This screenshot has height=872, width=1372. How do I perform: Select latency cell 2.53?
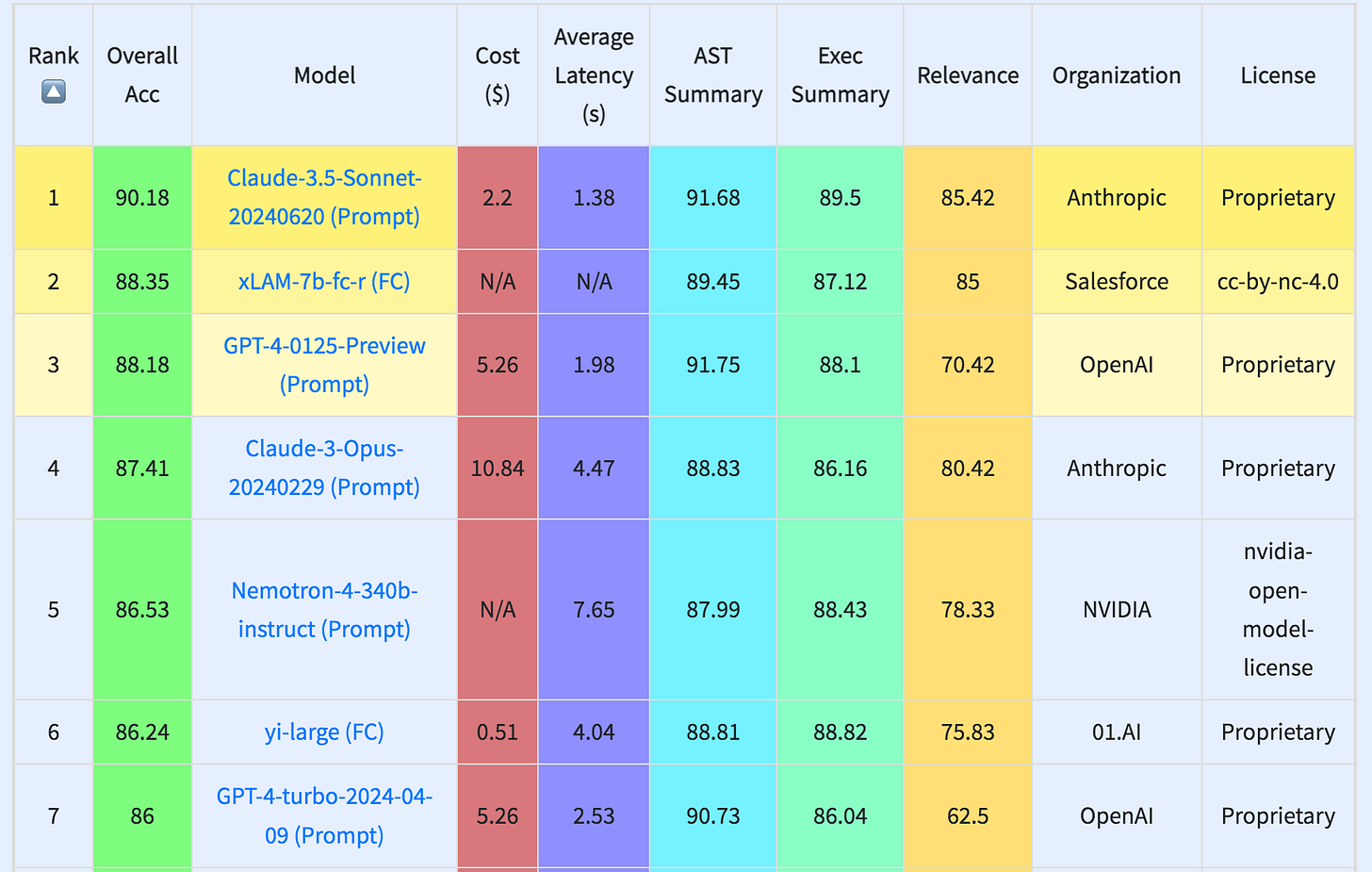(594, 815)
